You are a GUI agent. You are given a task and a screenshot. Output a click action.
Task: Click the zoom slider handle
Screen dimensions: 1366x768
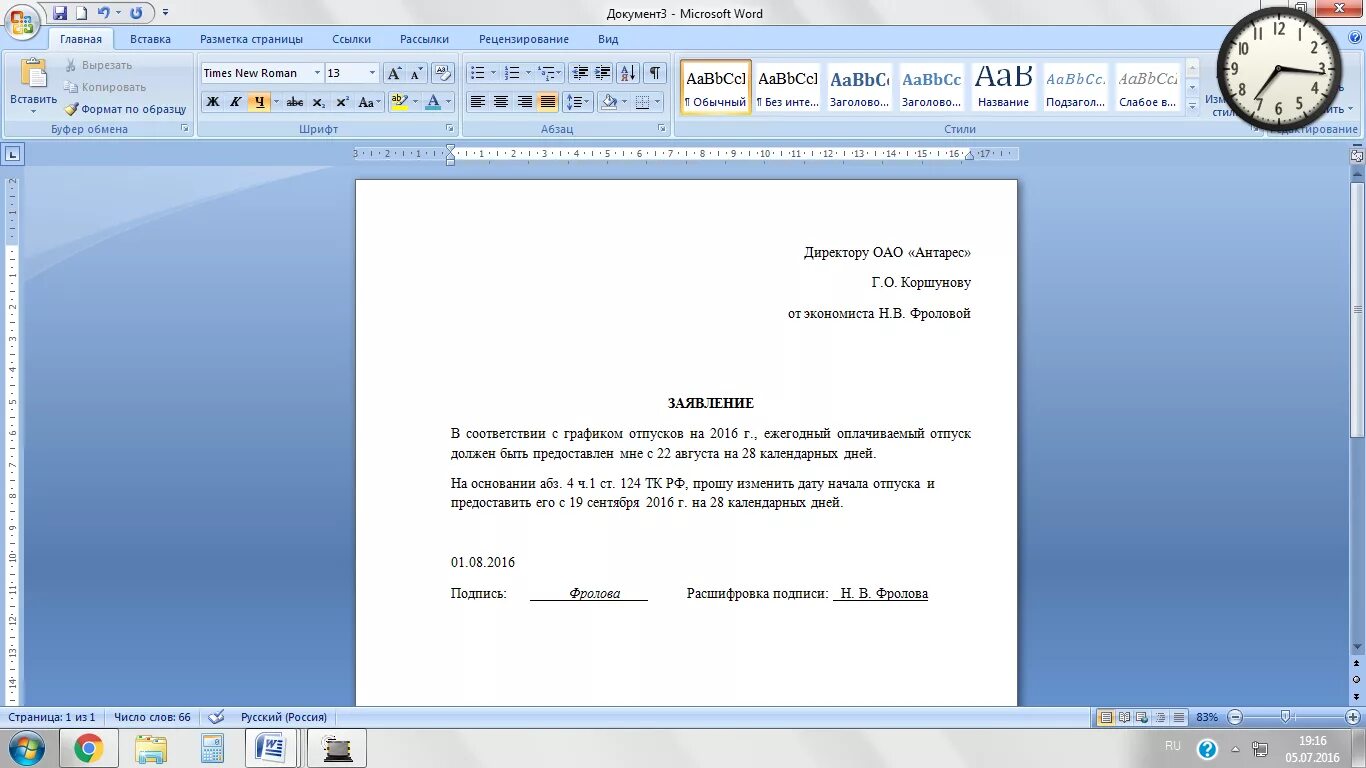(1286, 717)
